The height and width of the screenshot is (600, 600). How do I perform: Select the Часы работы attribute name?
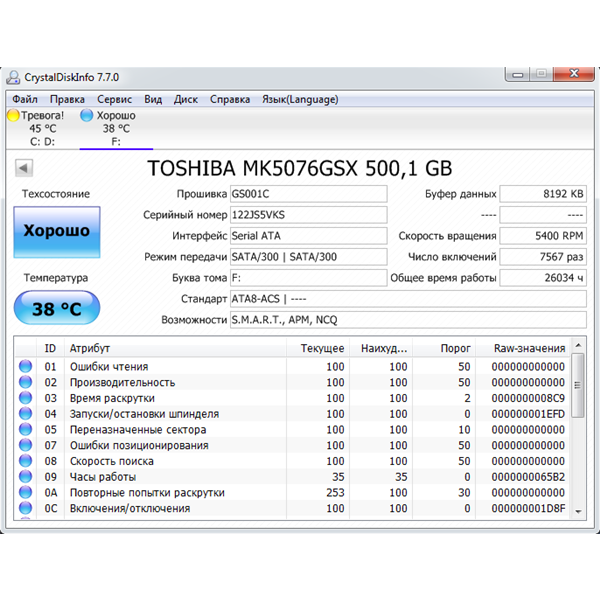103,477
